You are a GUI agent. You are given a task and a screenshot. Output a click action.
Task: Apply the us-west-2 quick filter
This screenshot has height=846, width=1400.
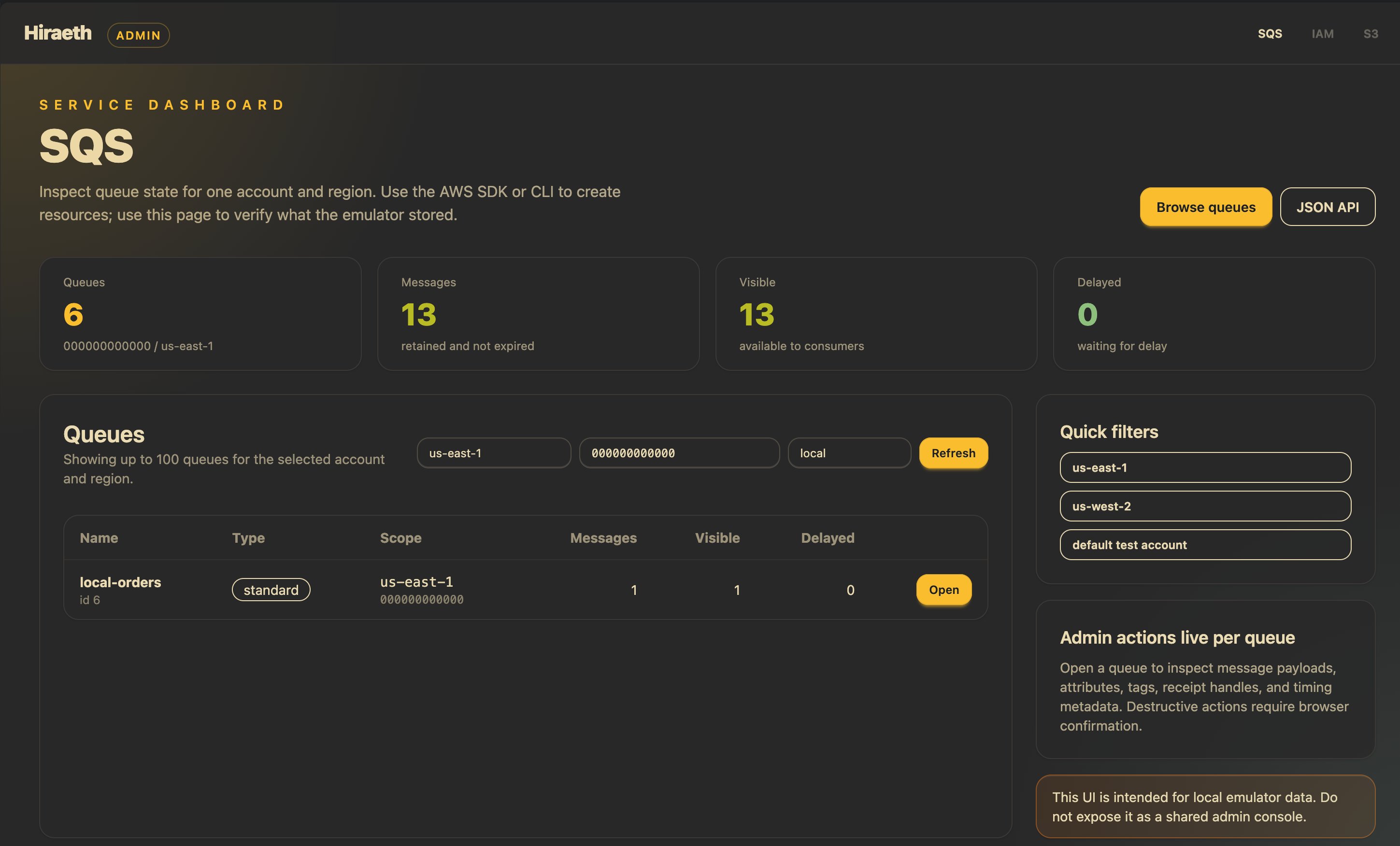click(x=1205, y=506)
